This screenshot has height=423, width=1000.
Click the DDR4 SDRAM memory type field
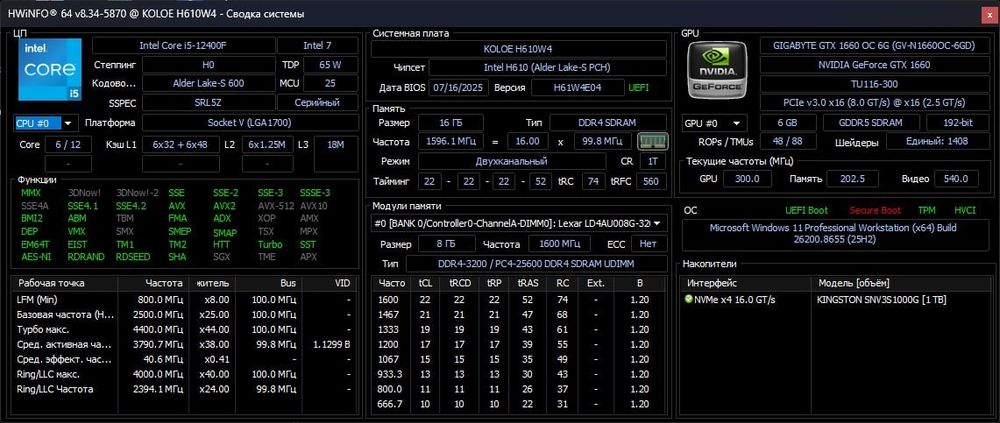click(608, 122)
